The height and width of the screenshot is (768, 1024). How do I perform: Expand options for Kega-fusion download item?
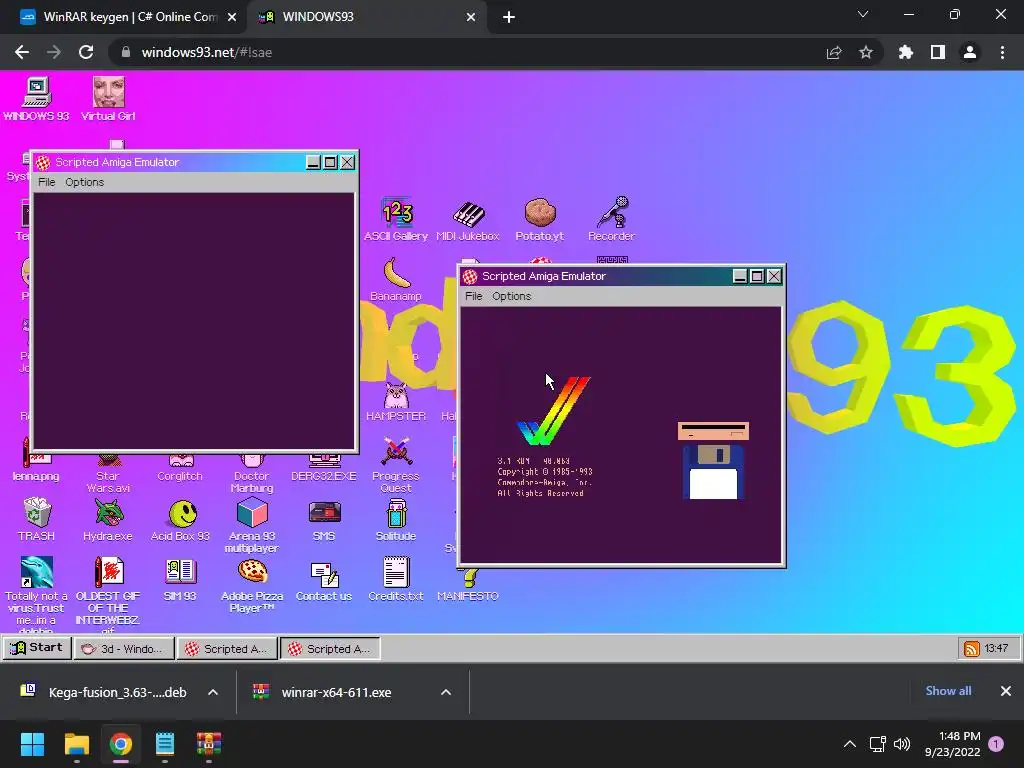pos(213,692)
